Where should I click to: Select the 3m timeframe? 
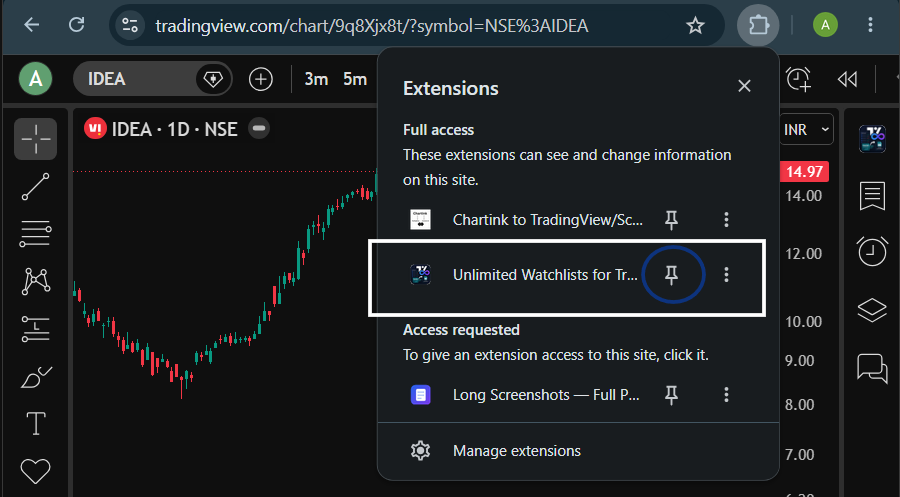coord(316,79)
